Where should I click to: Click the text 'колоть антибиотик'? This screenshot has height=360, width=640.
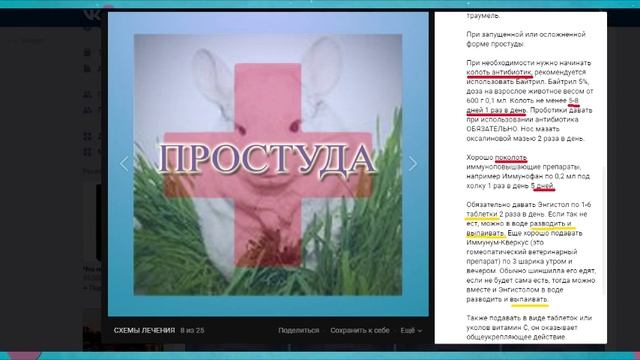tap(499, 72)
